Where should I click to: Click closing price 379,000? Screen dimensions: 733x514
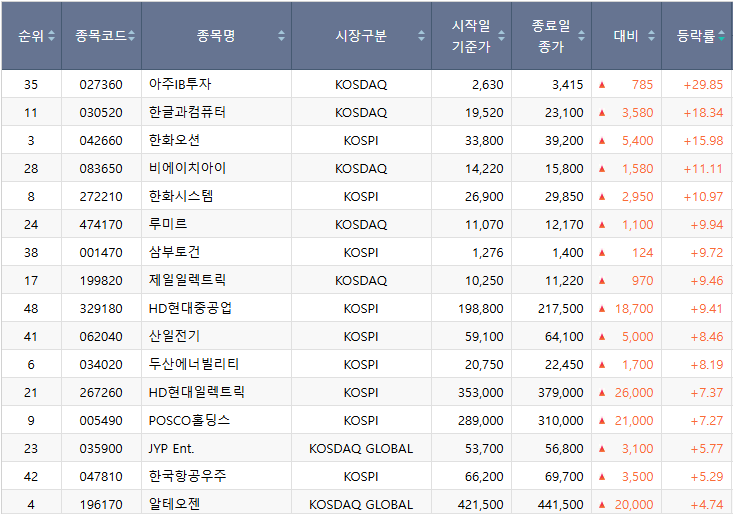pos(561,393)
